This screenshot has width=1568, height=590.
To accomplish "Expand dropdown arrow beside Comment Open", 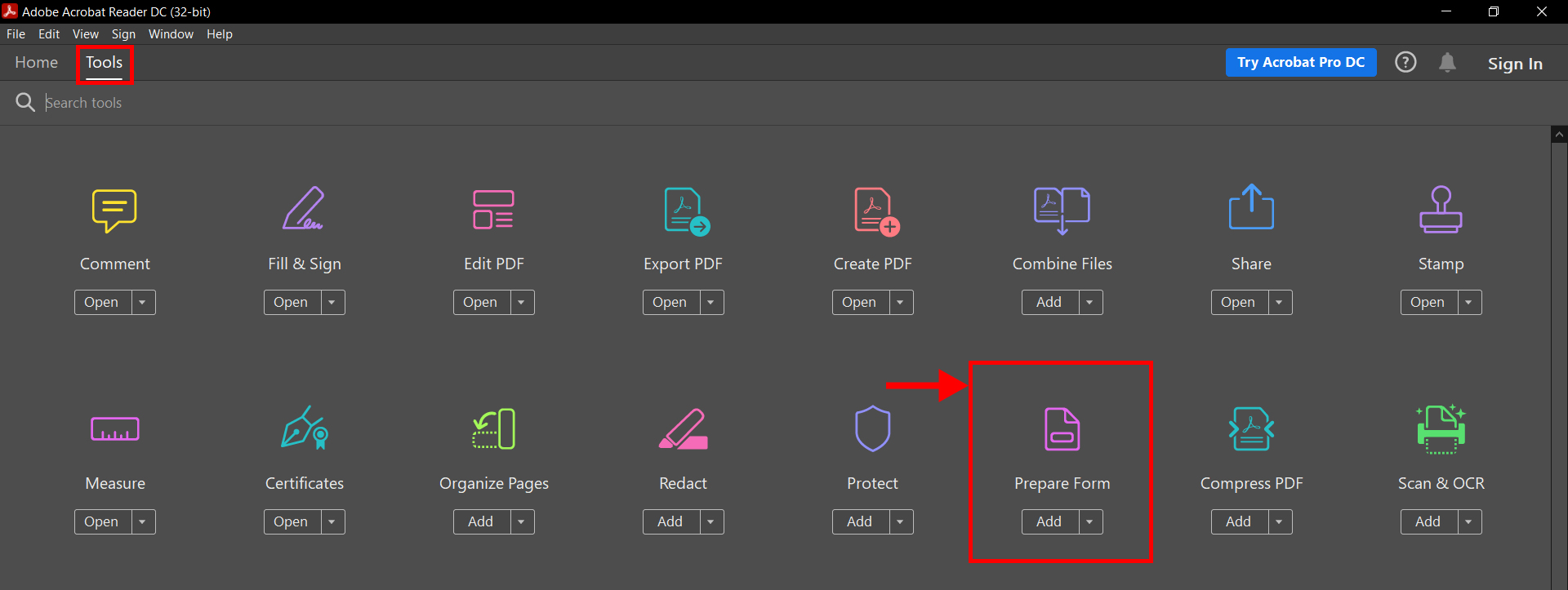I will coord(143,302).
